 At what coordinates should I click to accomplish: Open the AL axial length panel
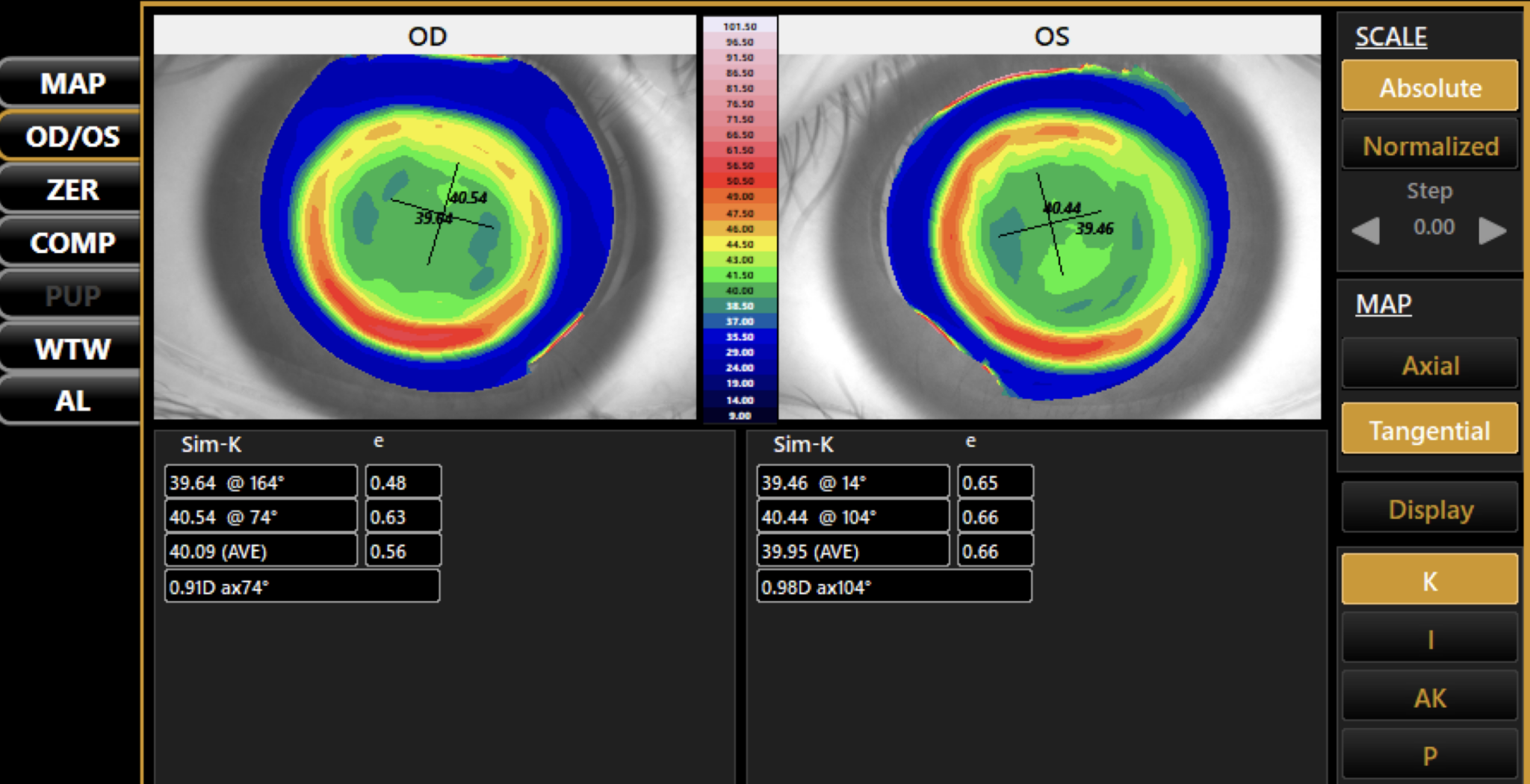[x=72, y=401]
